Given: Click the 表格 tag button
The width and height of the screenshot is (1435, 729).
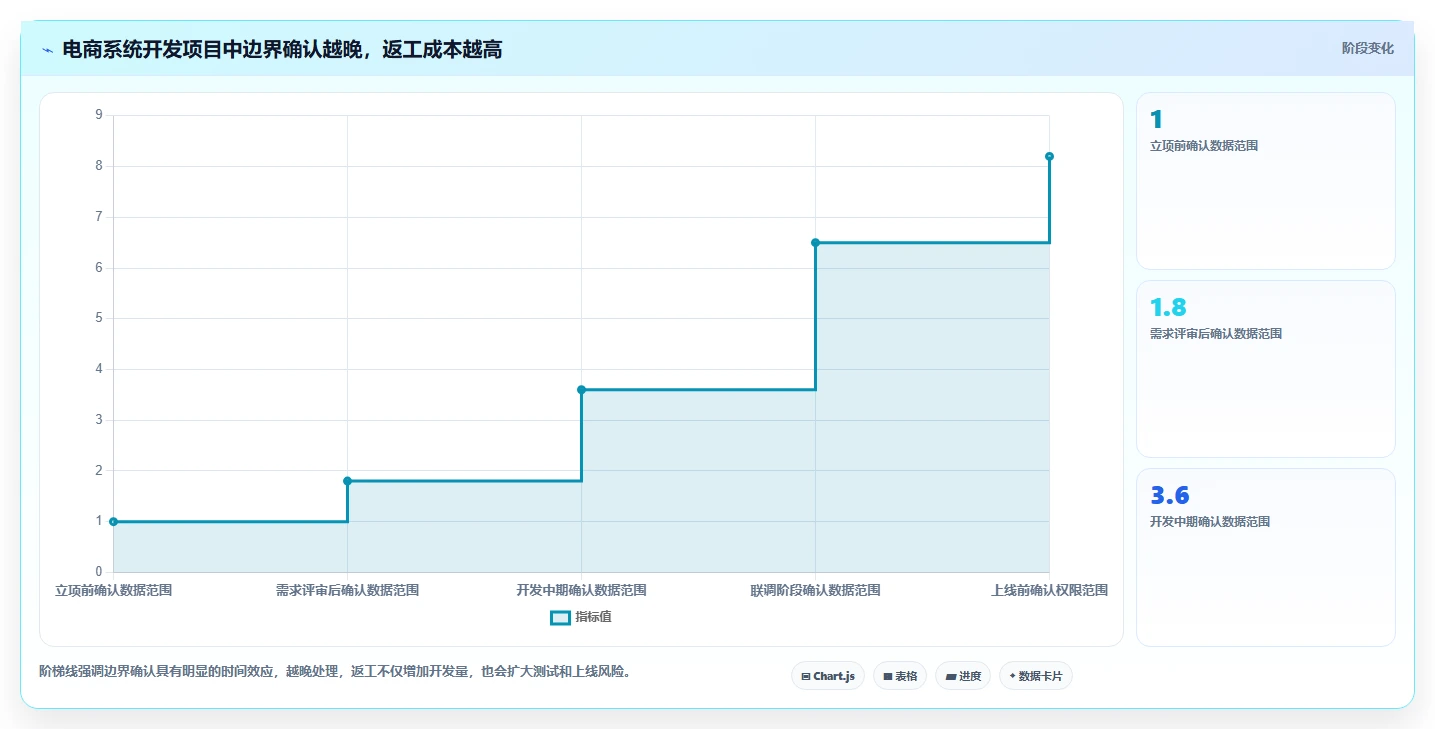Looking at the screenshot, I should pyautogui.click(x=900, y=676).
